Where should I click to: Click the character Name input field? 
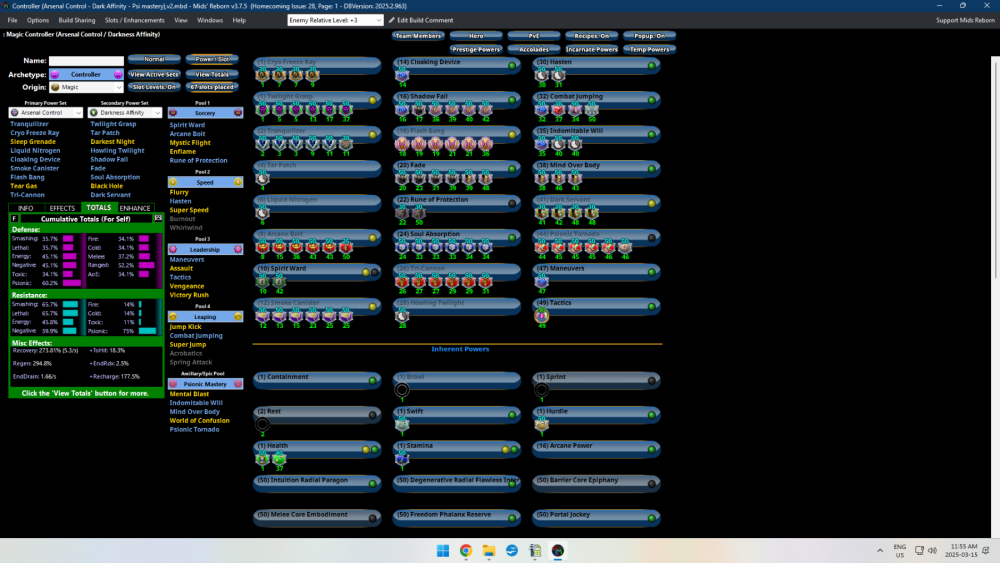[86, 61]
